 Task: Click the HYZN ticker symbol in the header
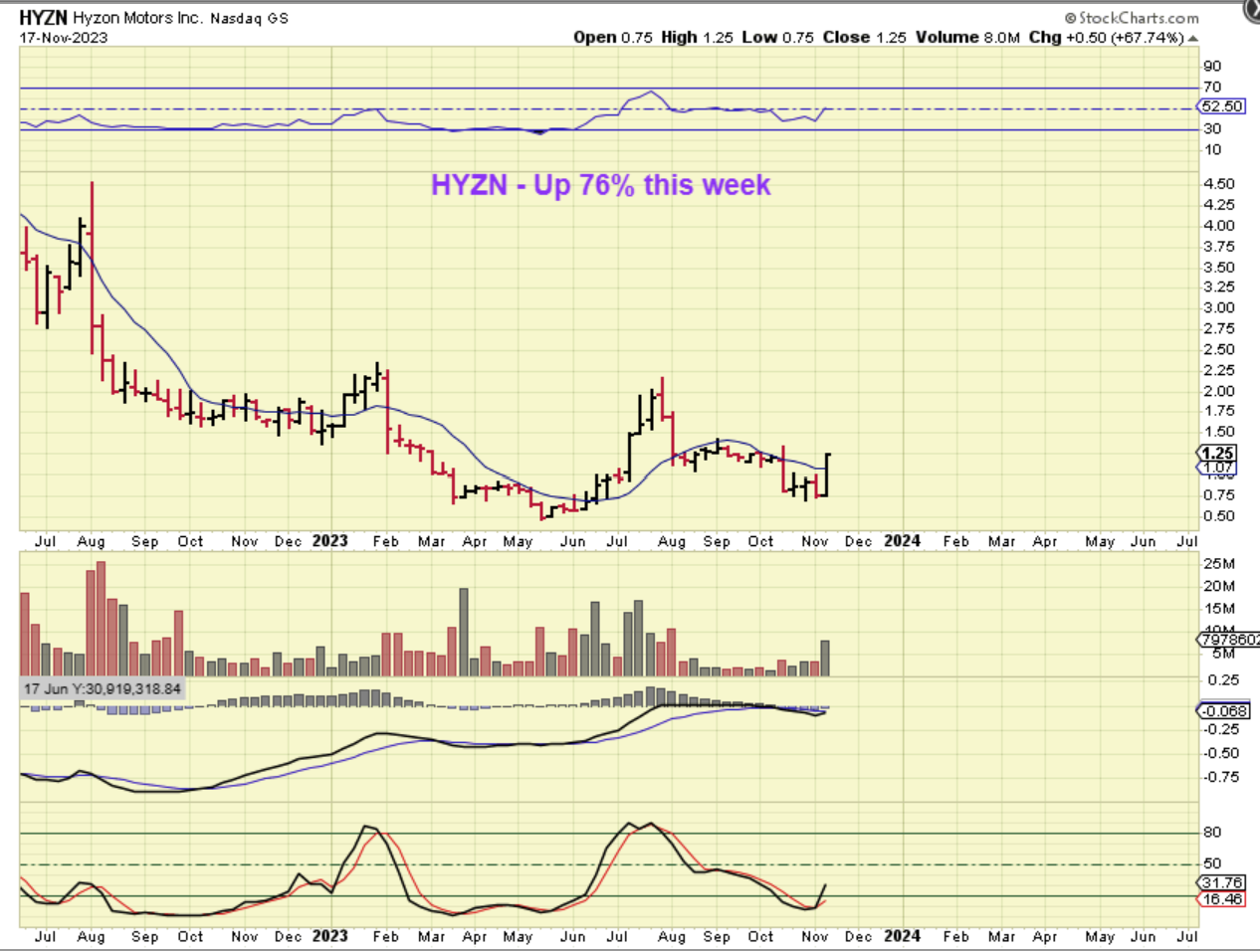click(43, 18)
